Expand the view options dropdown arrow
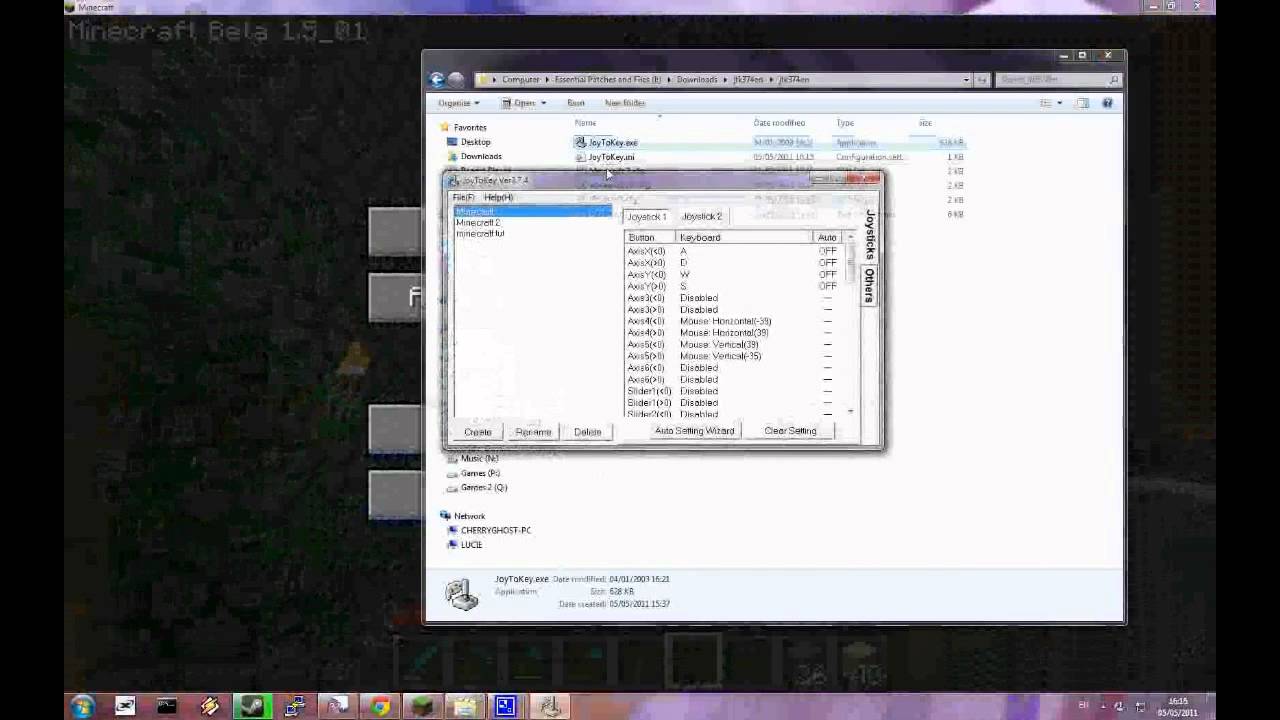 pos(1058,103)
